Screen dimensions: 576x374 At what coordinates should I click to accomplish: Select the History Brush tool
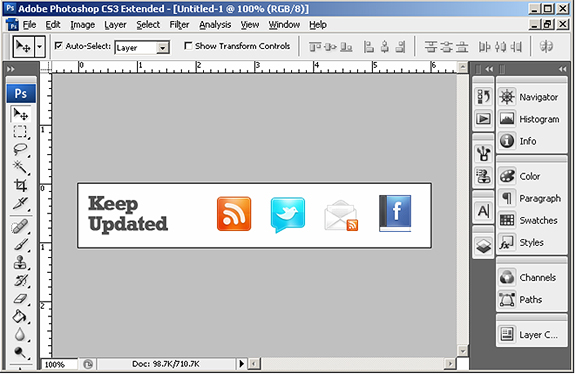point(21,280)
